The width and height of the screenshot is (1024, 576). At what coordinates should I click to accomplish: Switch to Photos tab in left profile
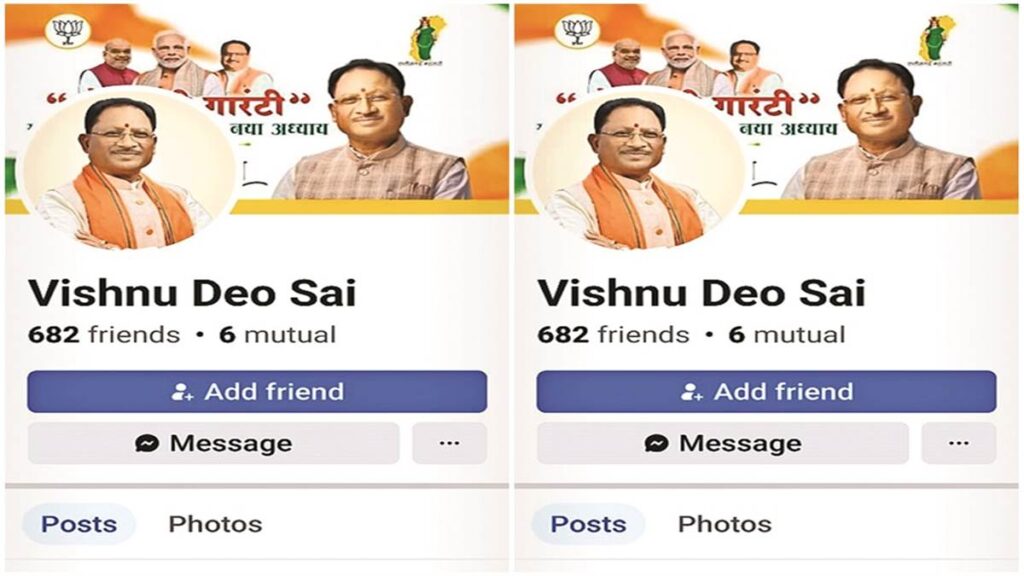click(x=216, y=524)
